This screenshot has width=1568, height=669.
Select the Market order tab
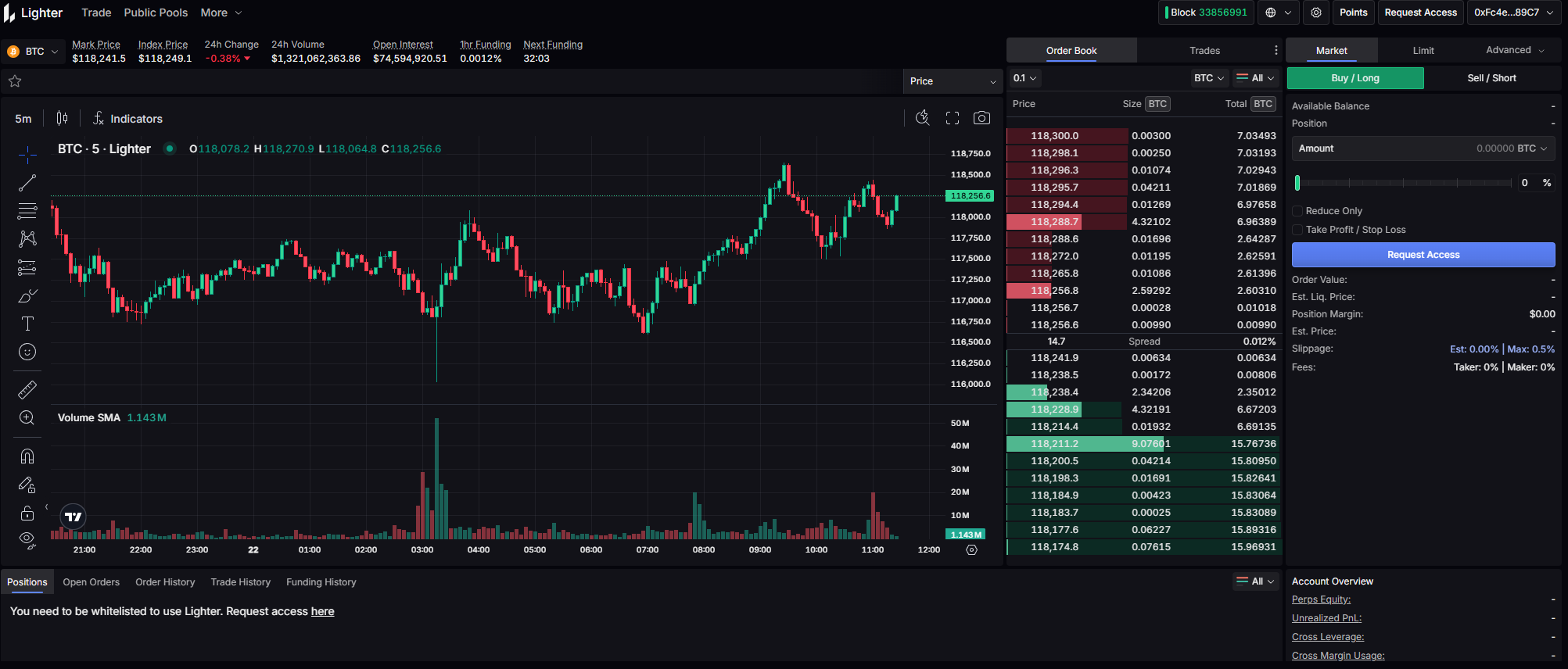pos(1331,50)
